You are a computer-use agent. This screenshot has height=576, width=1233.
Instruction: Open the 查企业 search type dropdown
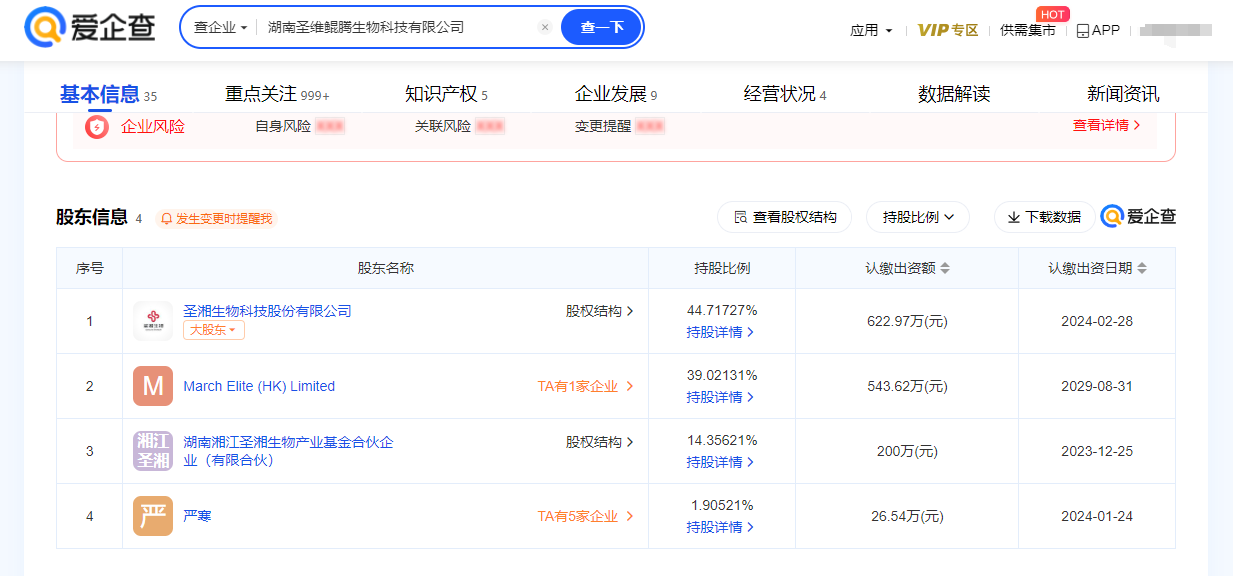(x=220, y=27)
